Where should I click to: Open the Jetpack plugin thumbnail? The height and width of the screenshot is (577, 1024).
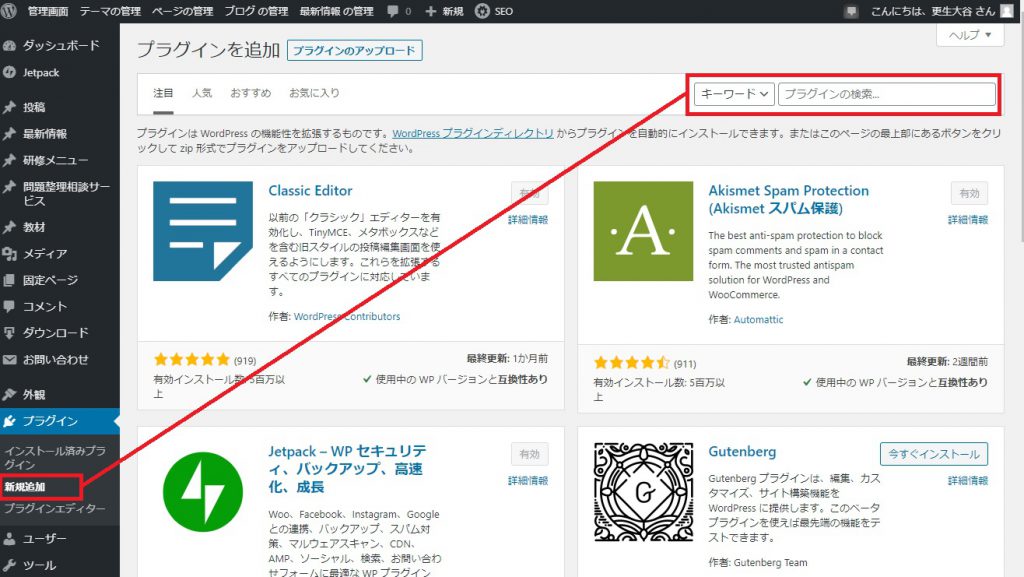click(x=203, y=492)
